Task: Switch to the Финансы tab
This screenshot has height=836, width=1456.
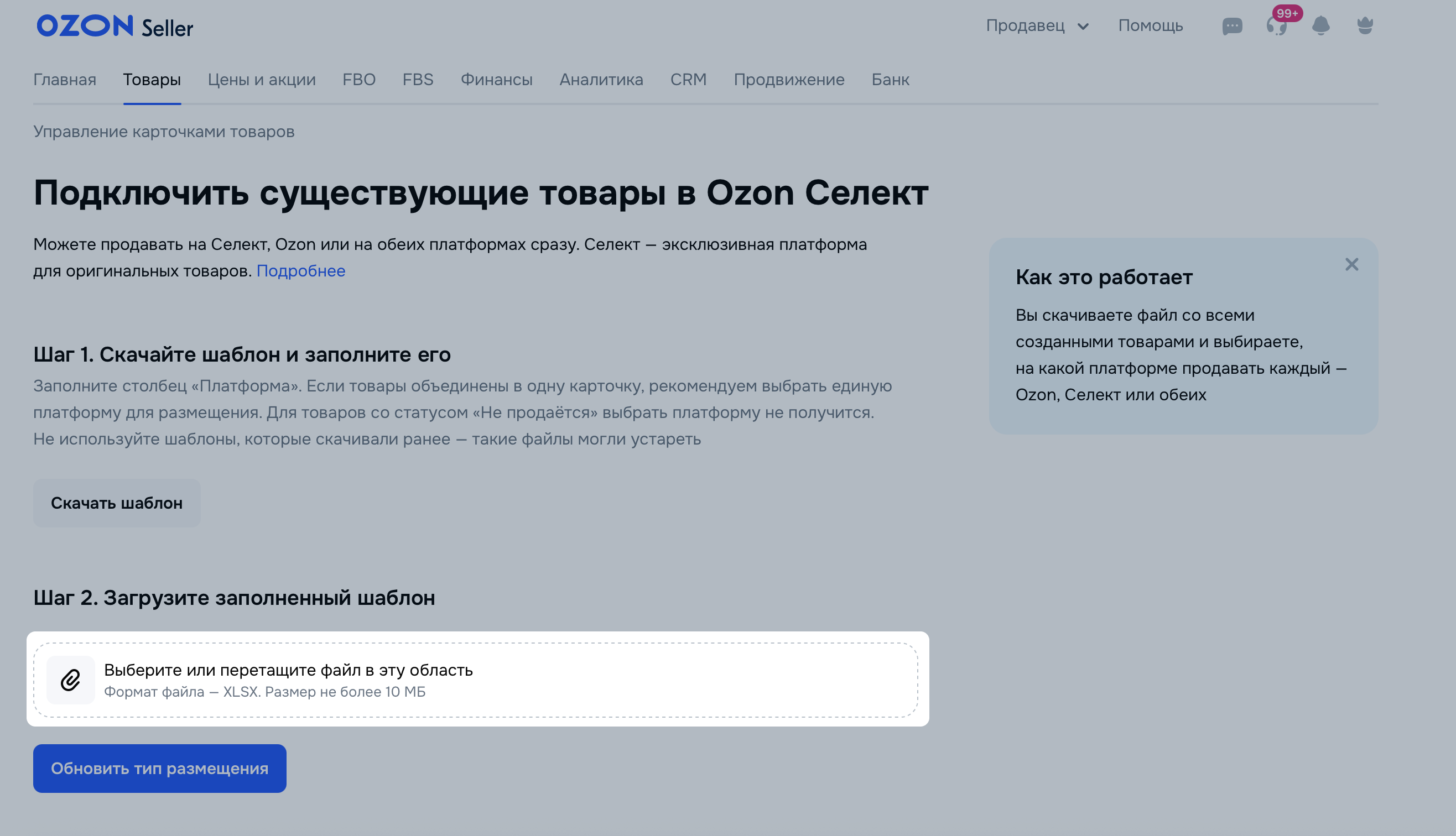Action: [x=496, y=80]
